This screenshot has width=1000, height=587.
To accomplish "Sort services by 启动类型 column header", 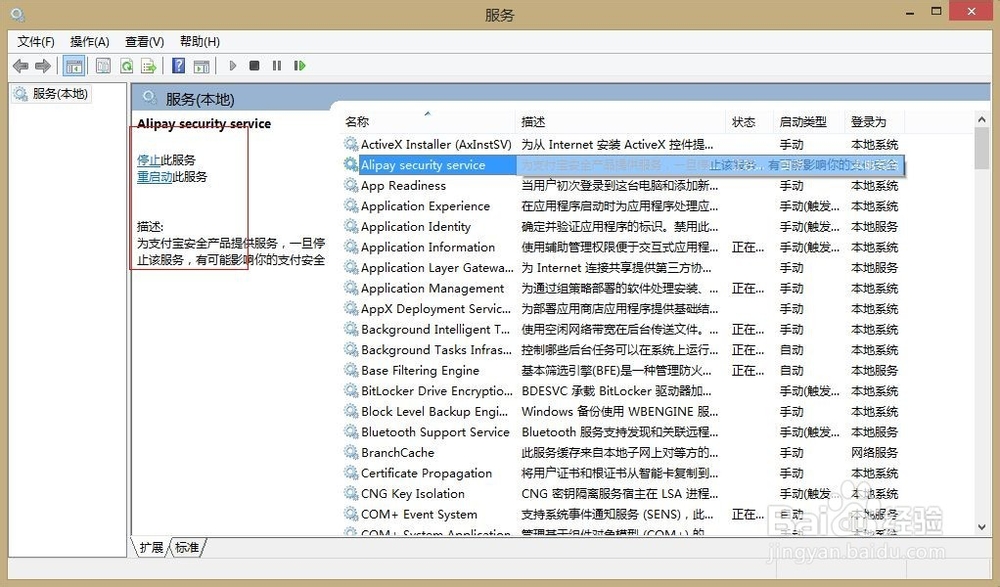I will (803, 122).
